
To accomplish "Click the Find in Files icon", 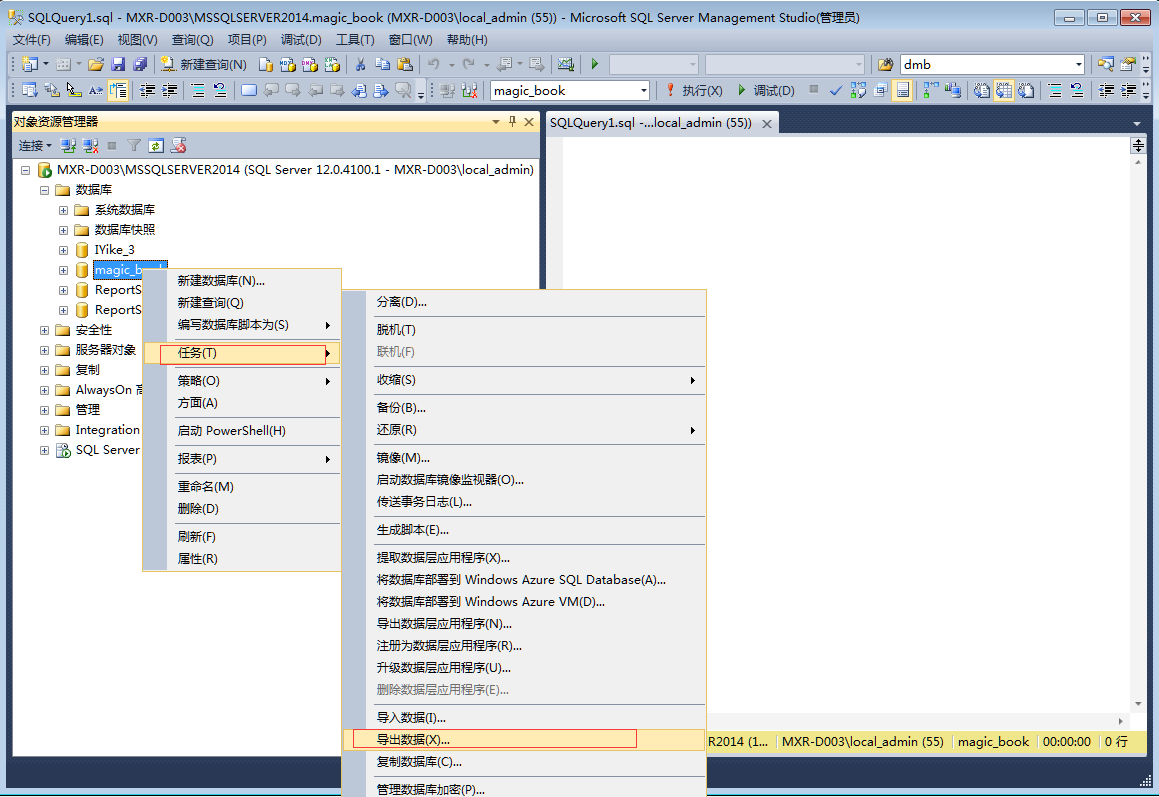I will (x=885, y=64).
